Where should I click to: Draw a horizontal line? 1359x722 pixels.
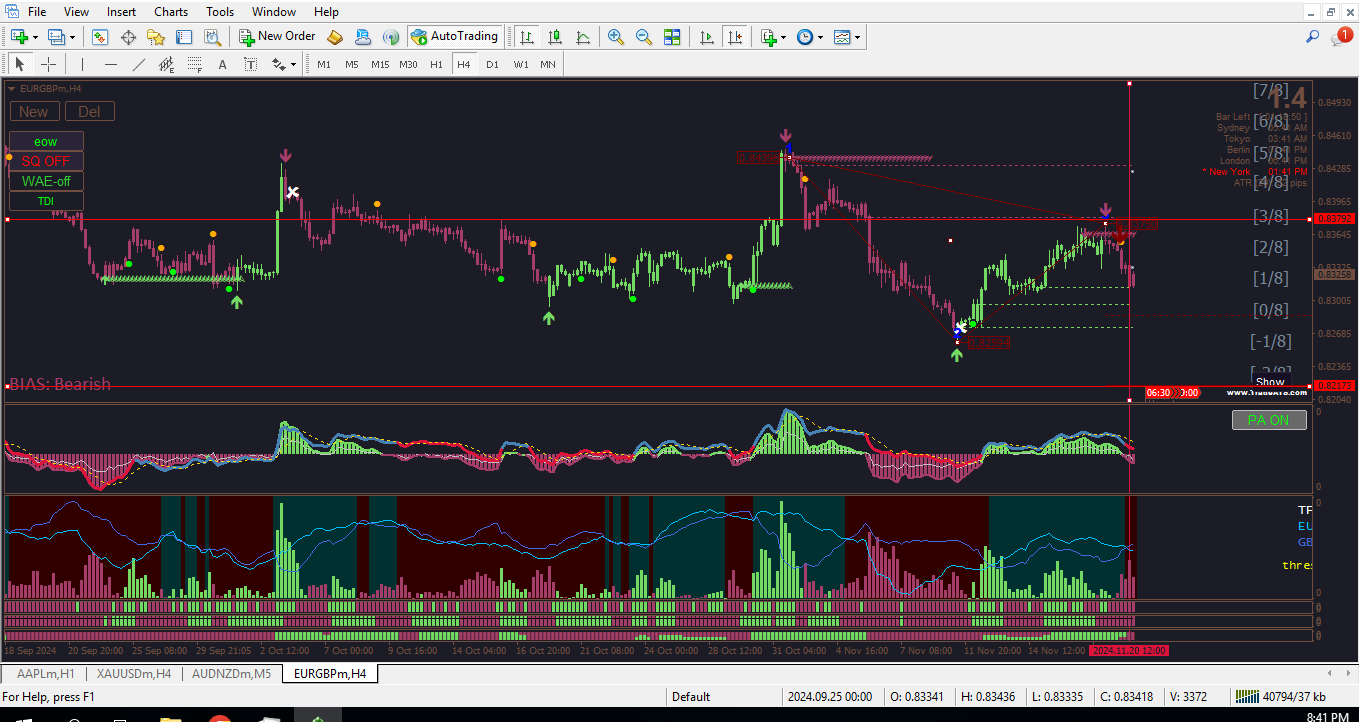(x=110, y=64)
